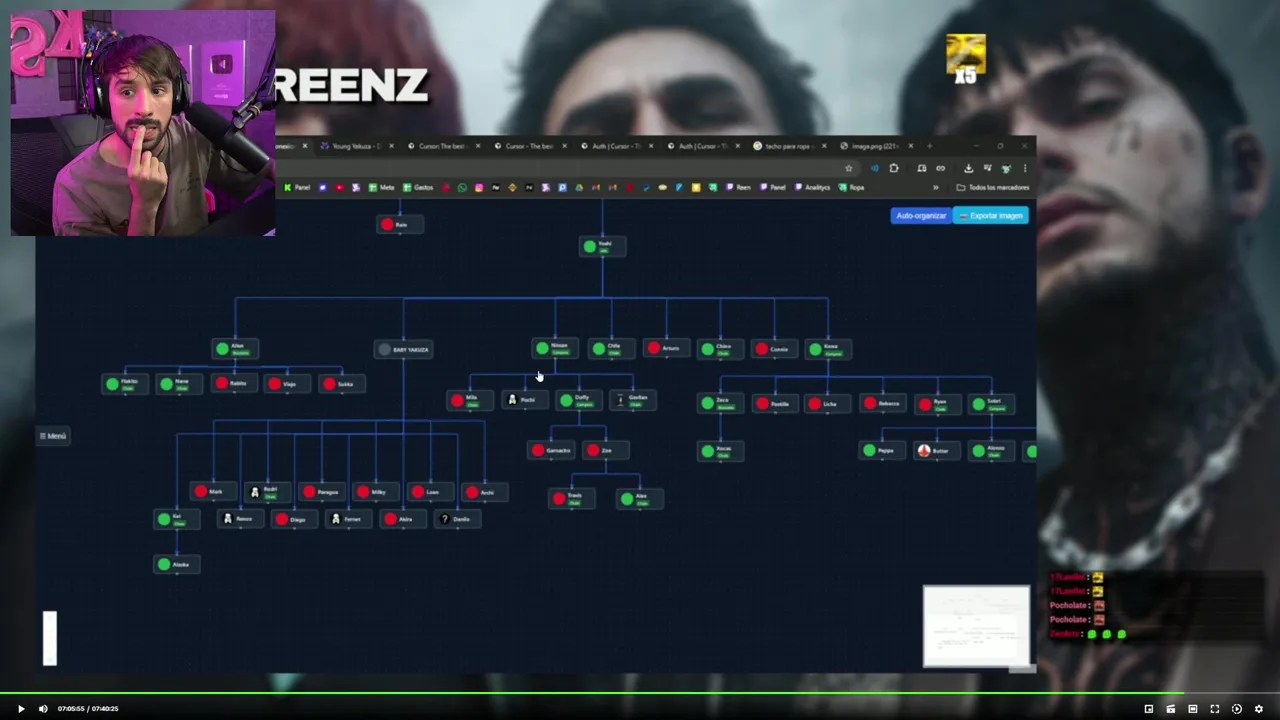The image size is (1280, 720).
Task: Select the Akira node
Action: [x=403, y=519]
